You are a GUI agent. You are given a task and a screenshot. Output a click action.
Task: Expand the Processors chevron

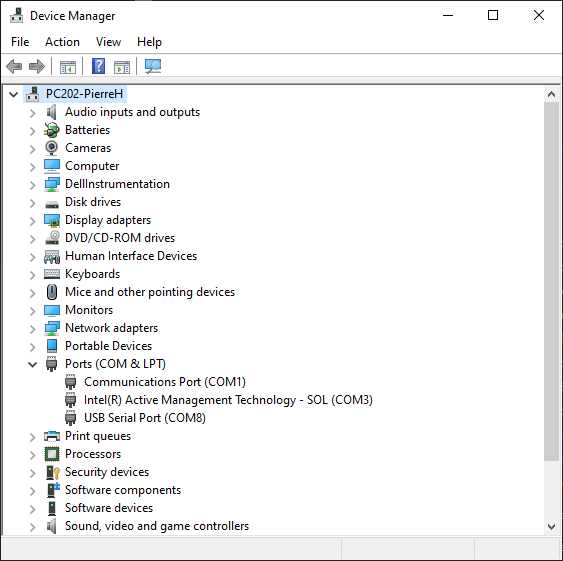[x=33, y=455]
